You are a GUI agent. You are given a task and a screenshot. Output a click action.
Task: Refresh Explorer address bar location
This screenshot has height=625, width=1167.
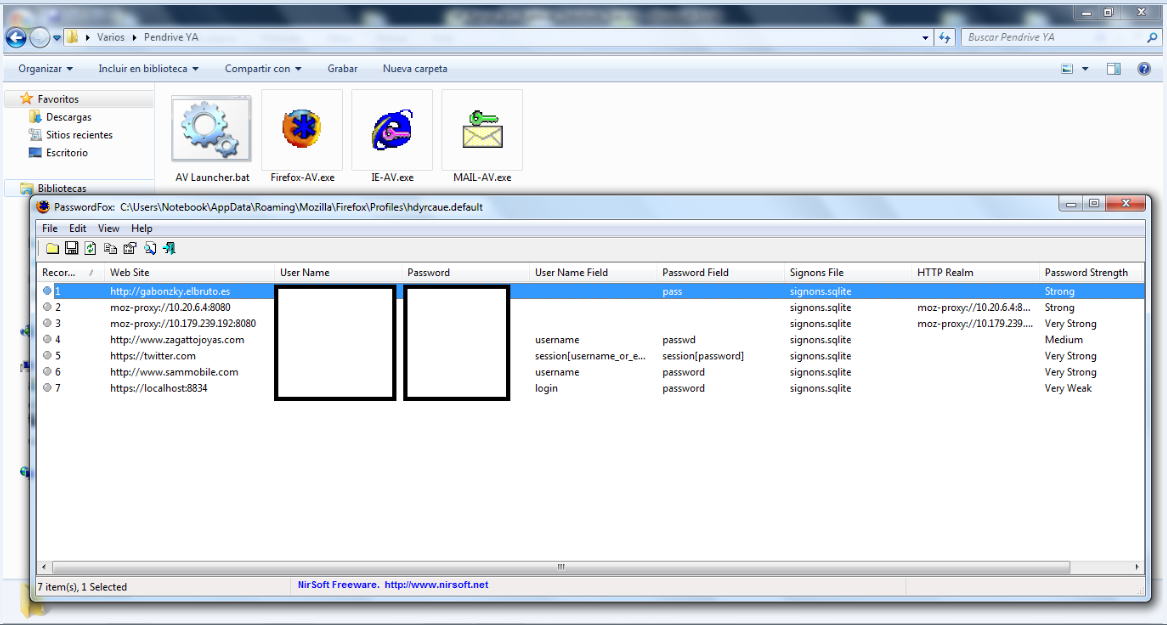click(x=945, y=37)
